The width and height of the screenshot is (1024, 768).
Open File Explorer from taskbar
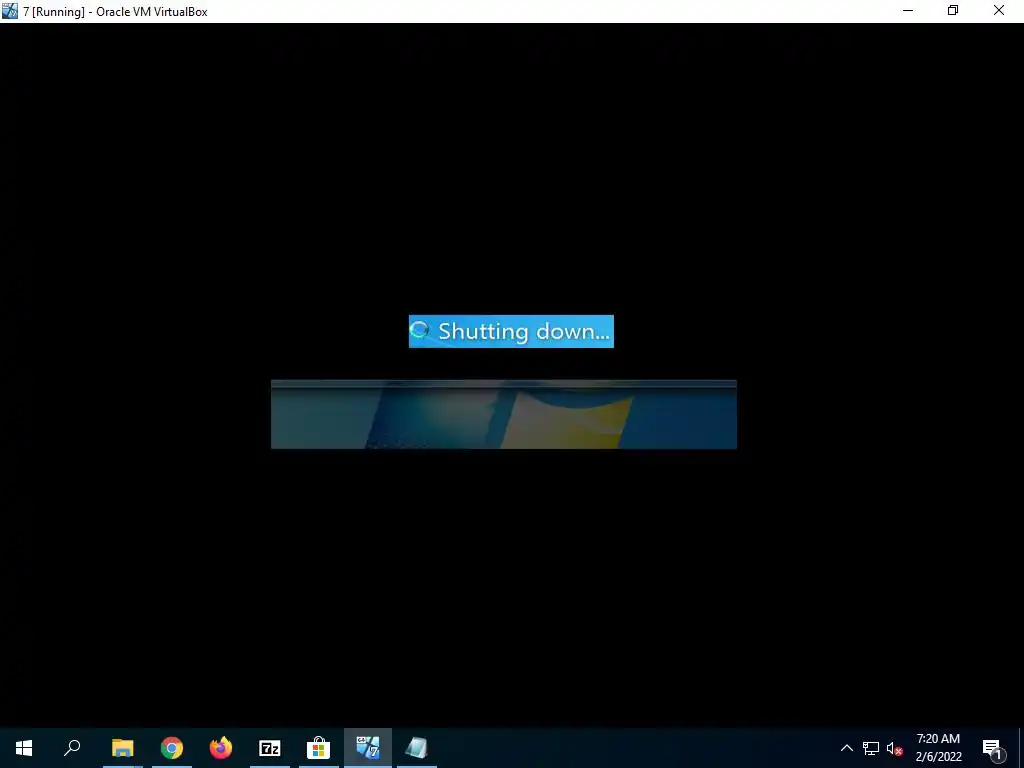[122, 748]
